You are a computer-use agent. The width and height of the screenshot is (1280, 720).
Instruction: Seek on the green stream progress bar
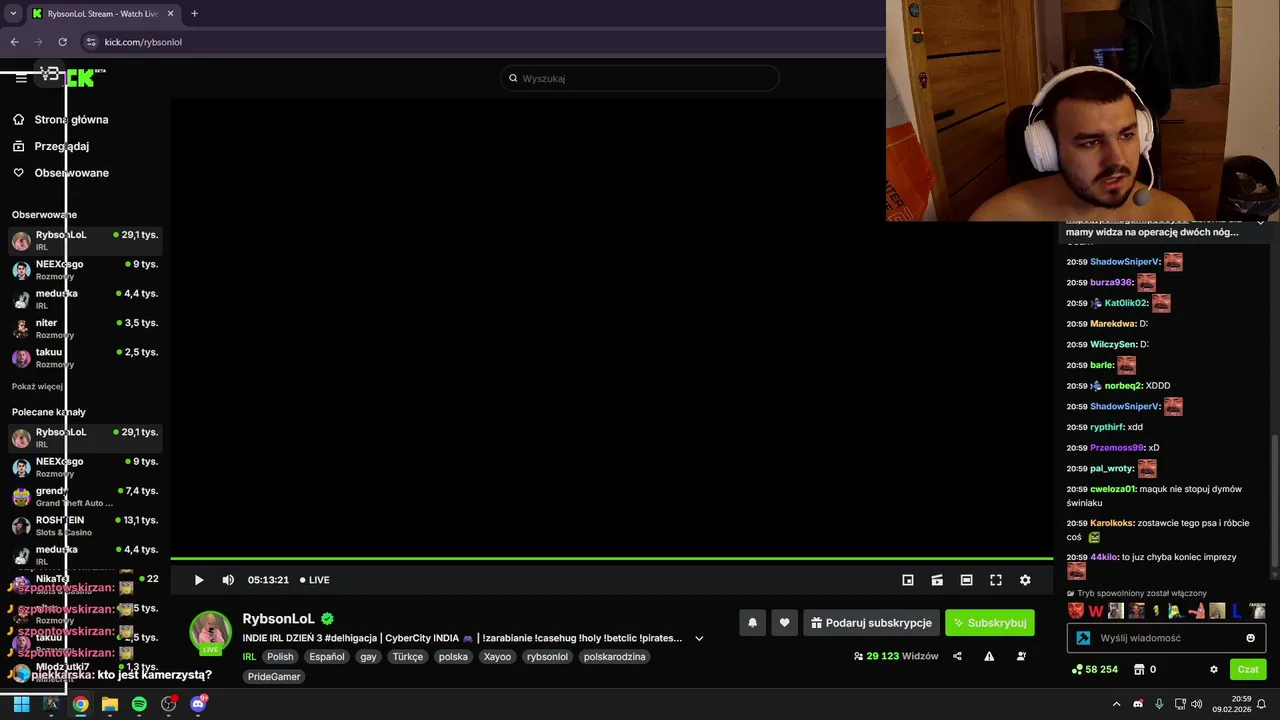click(x=612, y=559)
